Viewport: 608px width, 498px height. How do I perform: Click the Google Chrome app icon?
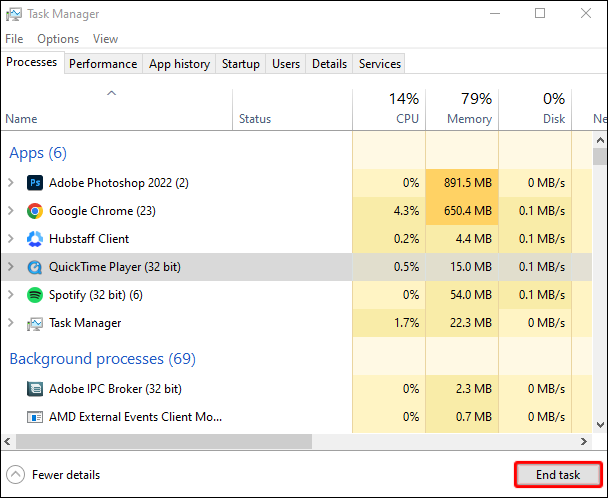pos(34,211)
